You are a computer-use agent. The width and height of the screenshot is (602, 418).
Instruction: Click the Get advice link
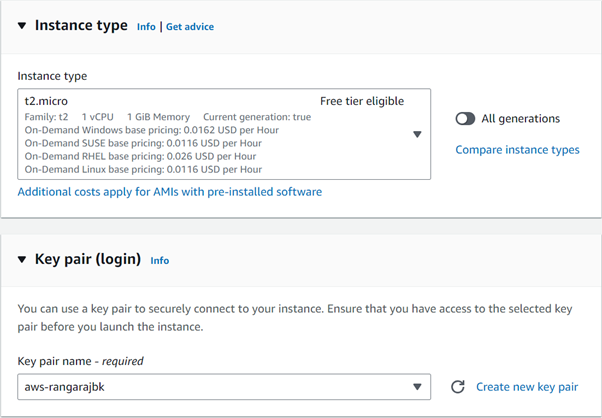tap(190, 27)
